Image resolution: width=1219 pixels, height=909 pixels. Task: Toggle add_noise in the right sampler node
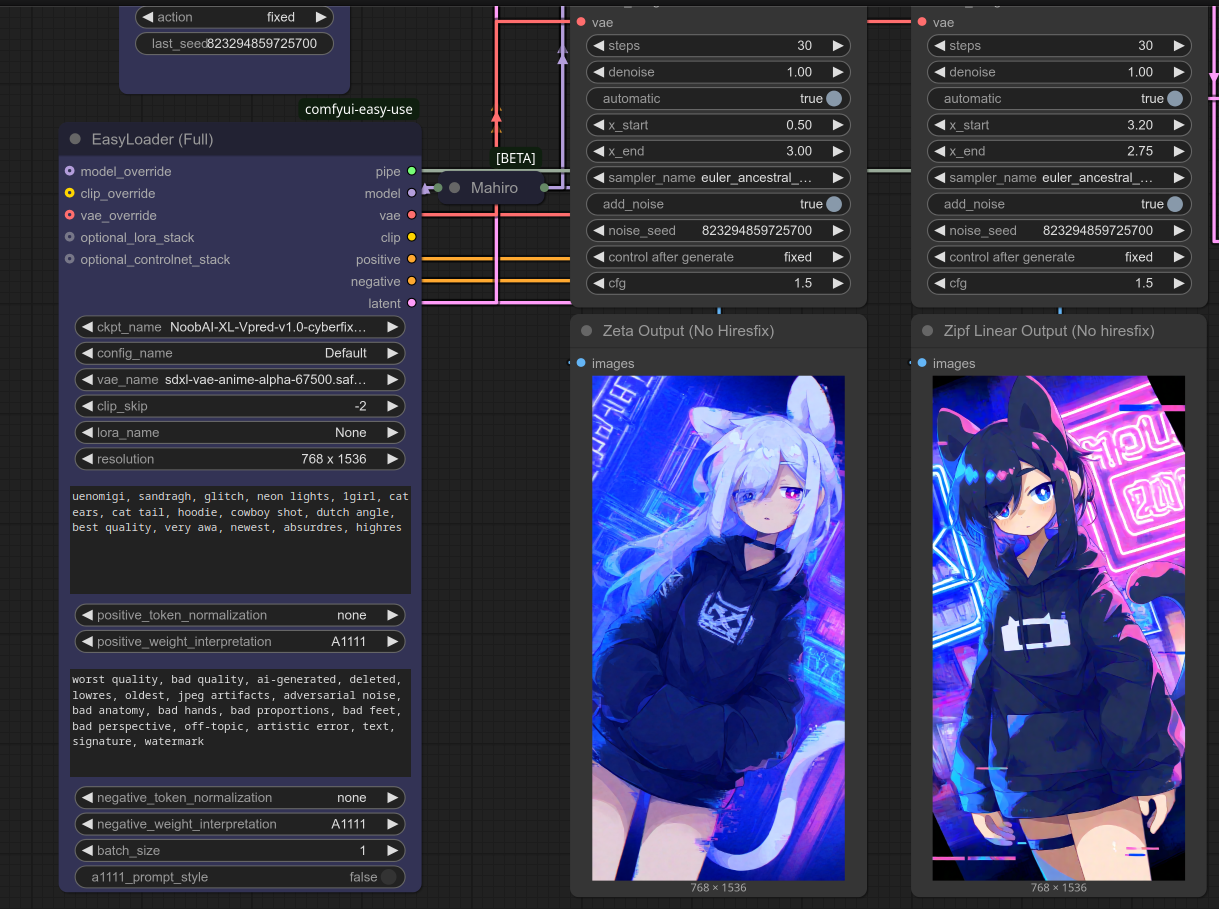(1174, 204)
